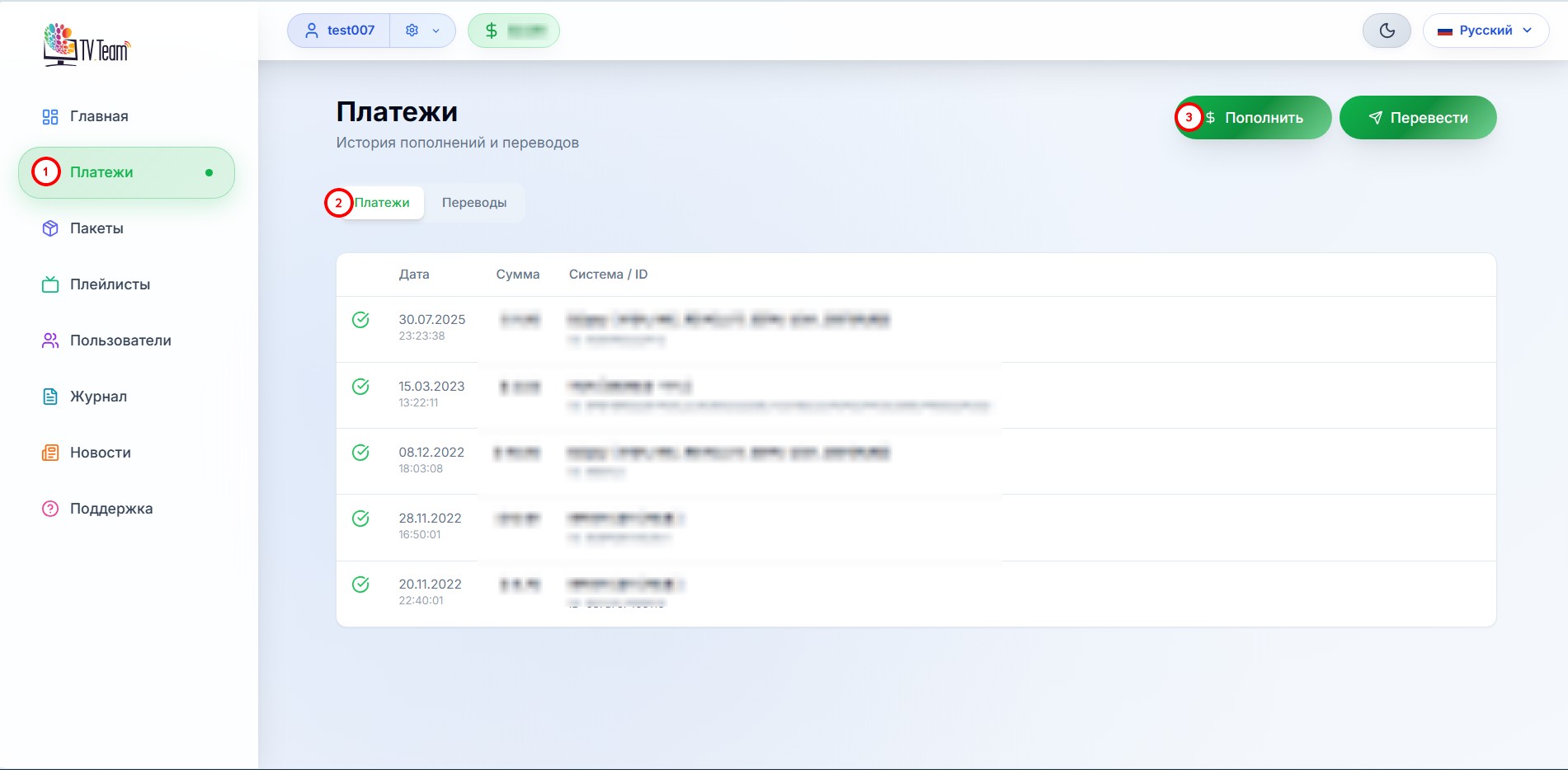Viewport: 1568px width, 770px height.
Task: Open the Пакеты section icon
Action: tap(50, 228)
